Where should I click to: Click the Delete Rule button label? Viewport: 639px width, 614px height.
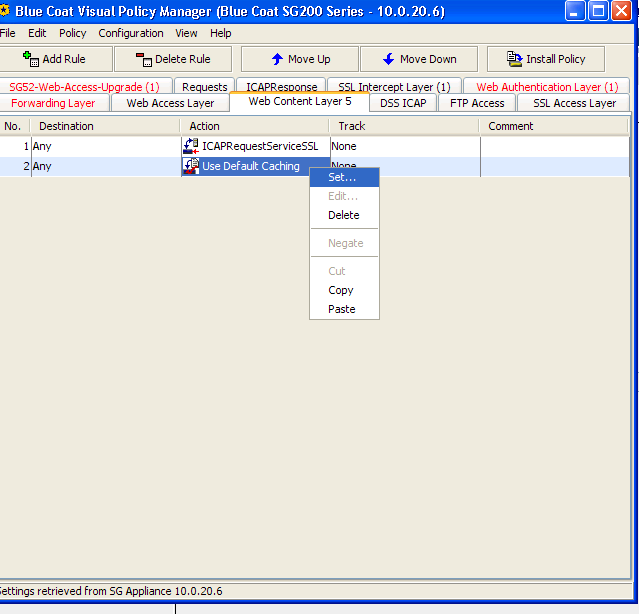coord(183,59)
